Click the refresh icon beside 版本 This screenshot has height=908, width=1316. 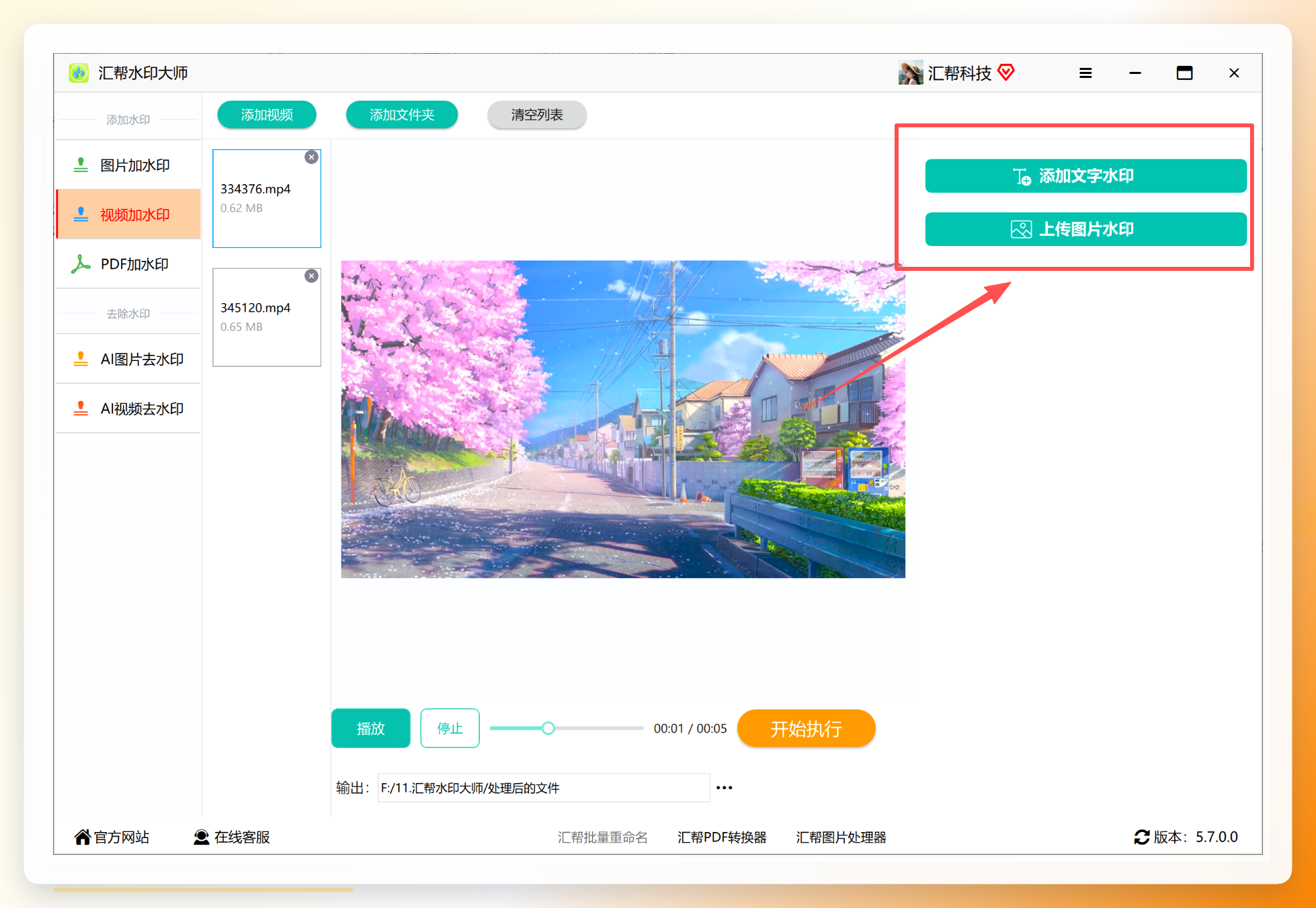[x=1141, y=837]
